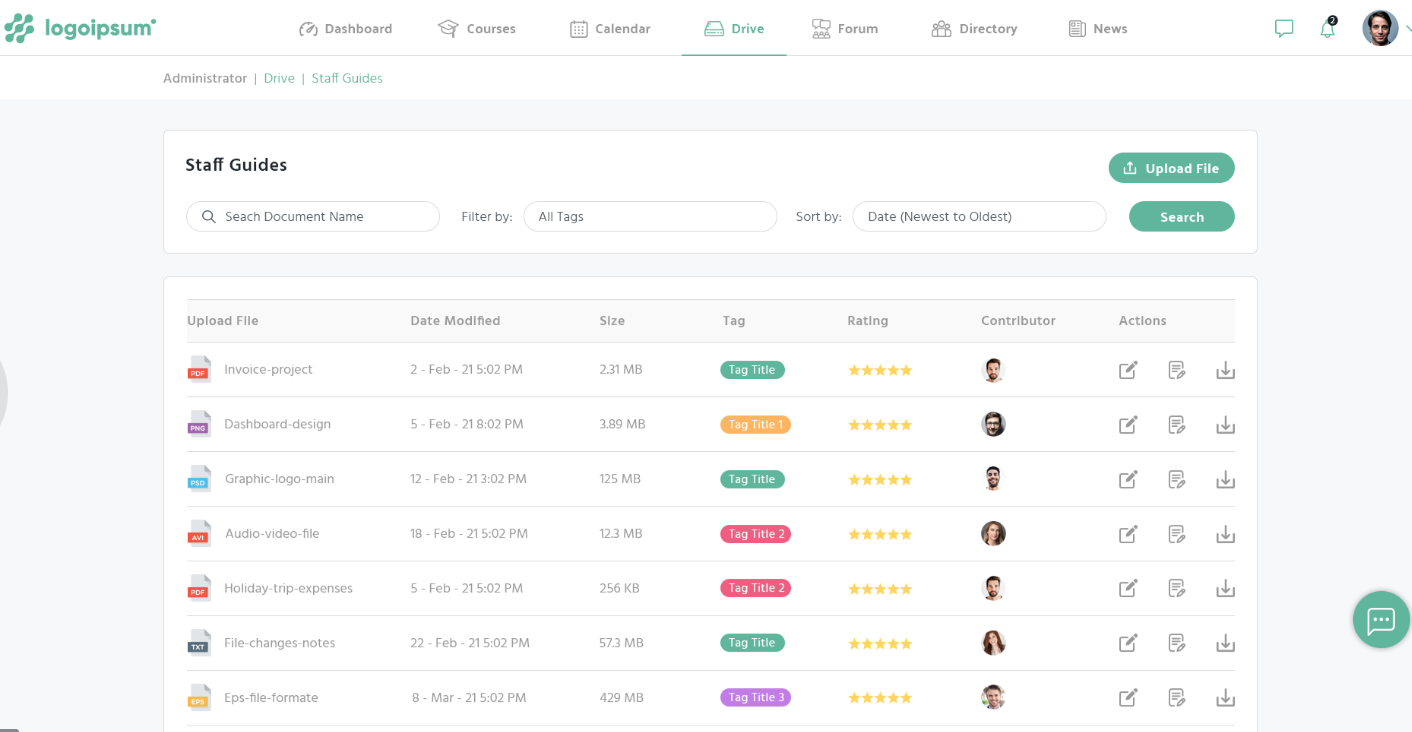Click the orange Tag Title 1 badge
This screenshot has height=732, width=1412.
[x=755, y=424]
